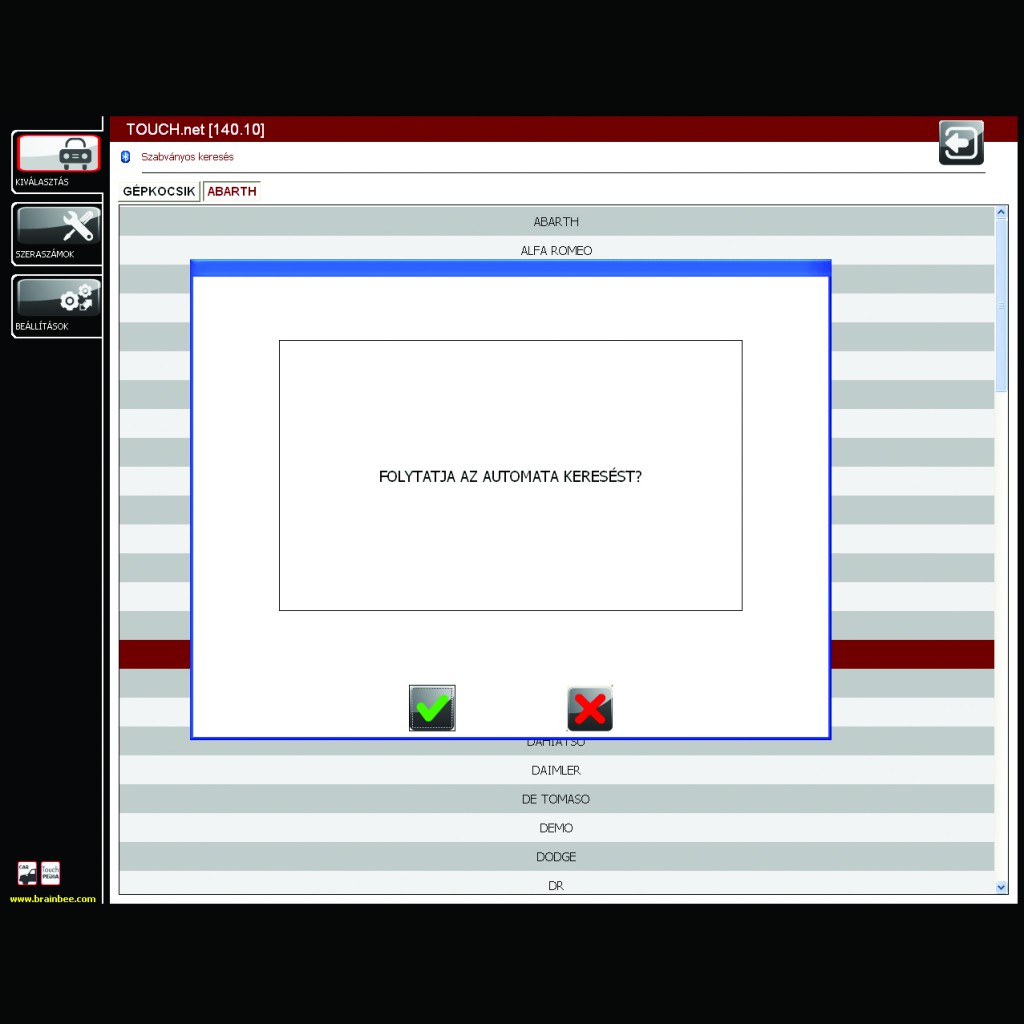This screenshot has height=1024, width=1024.
Task: Visit the www.brainbee.com link
Action: coord(53,899)
